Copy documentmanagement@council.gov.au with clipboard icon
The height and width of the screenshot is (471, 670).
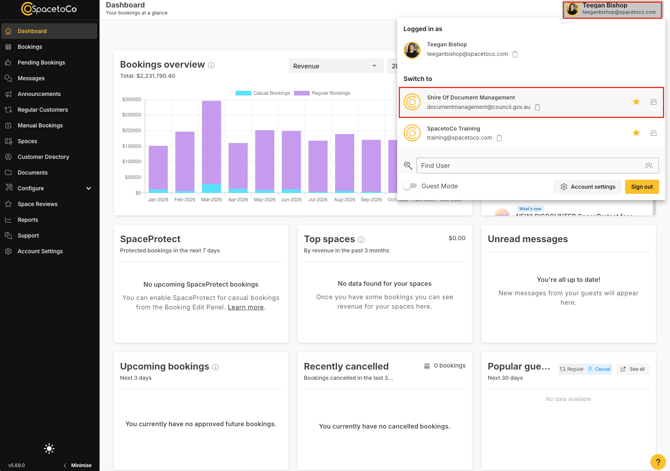[538, 107]
